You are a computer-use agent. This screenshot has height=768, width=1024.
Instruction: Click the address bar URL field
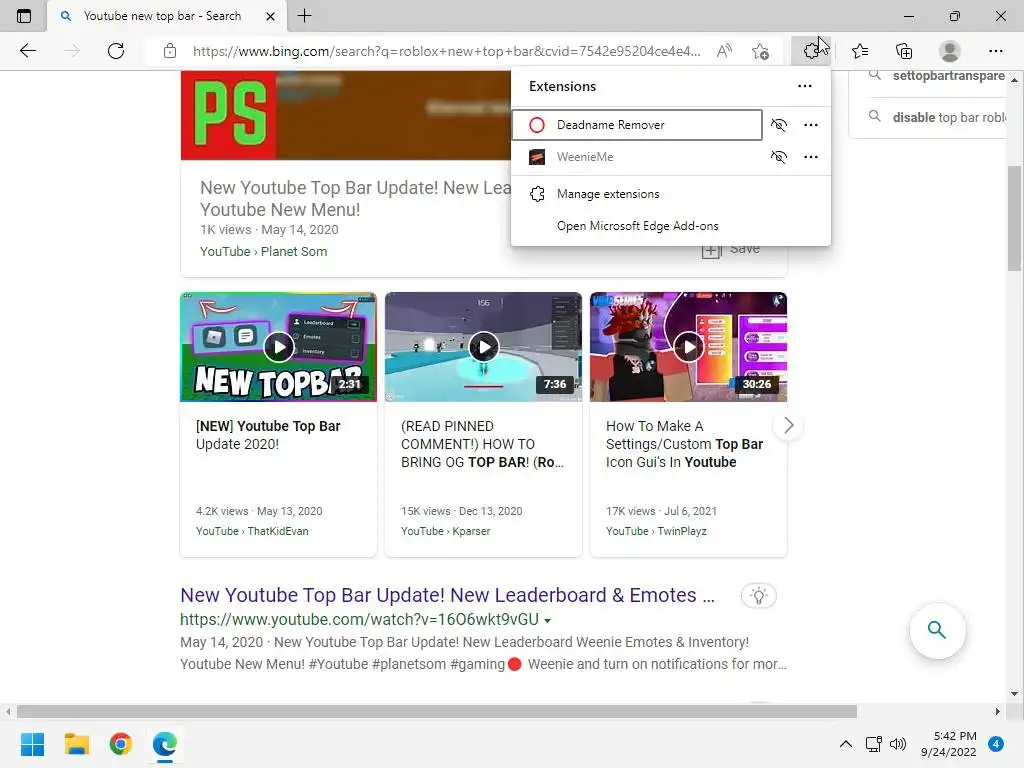(x=446, y=51)
